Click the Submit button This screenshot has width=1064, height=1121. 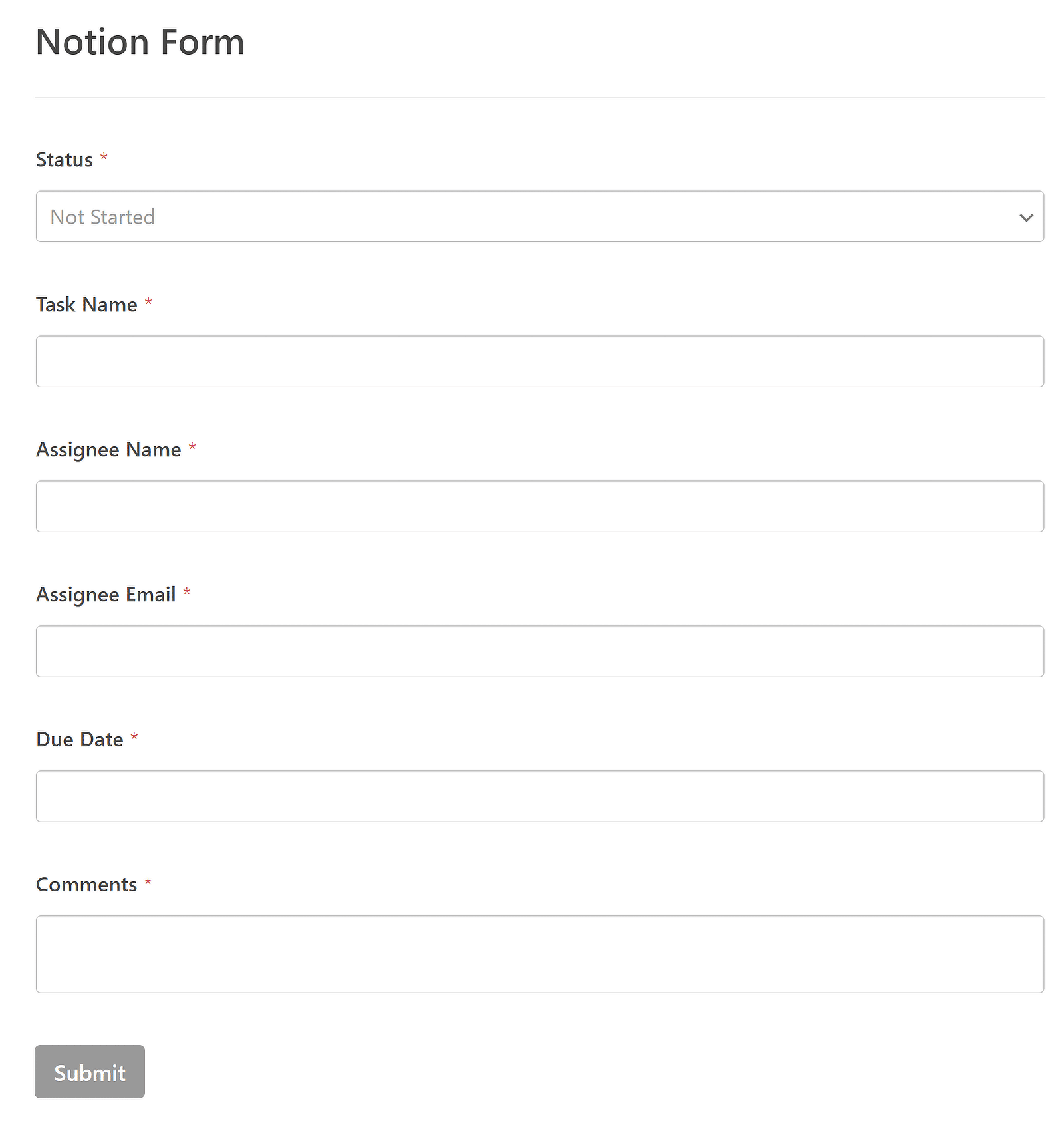coord(89,1072)
